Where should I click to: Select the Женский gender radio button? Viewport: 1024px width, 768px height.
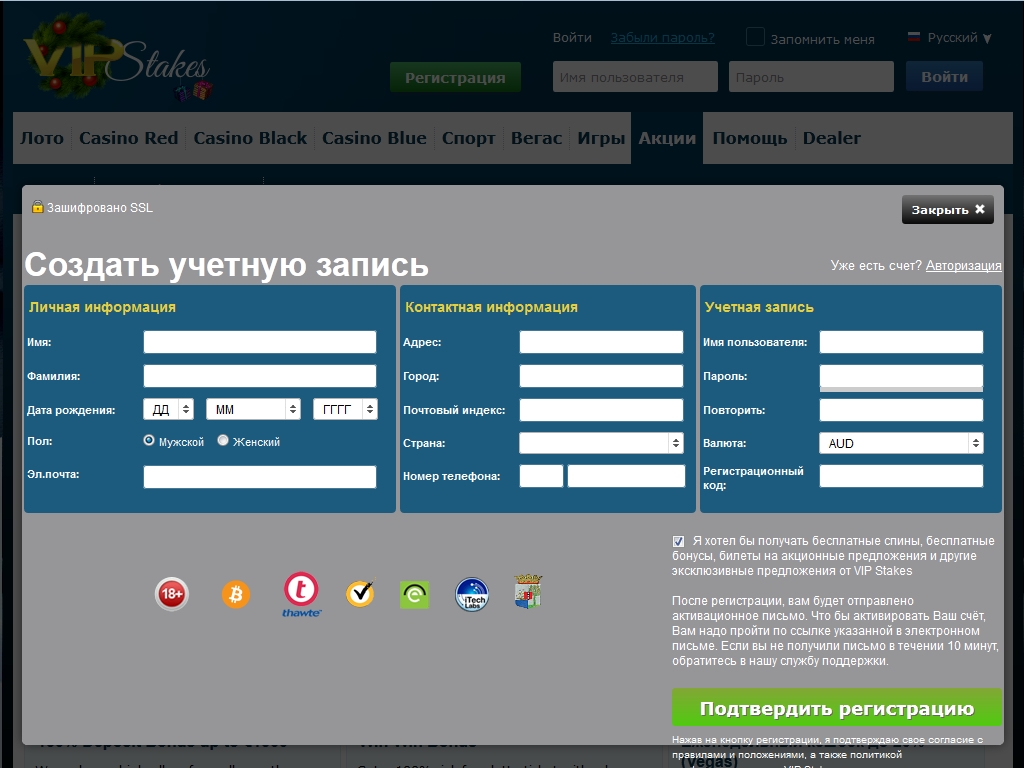(x=223, y=440)
